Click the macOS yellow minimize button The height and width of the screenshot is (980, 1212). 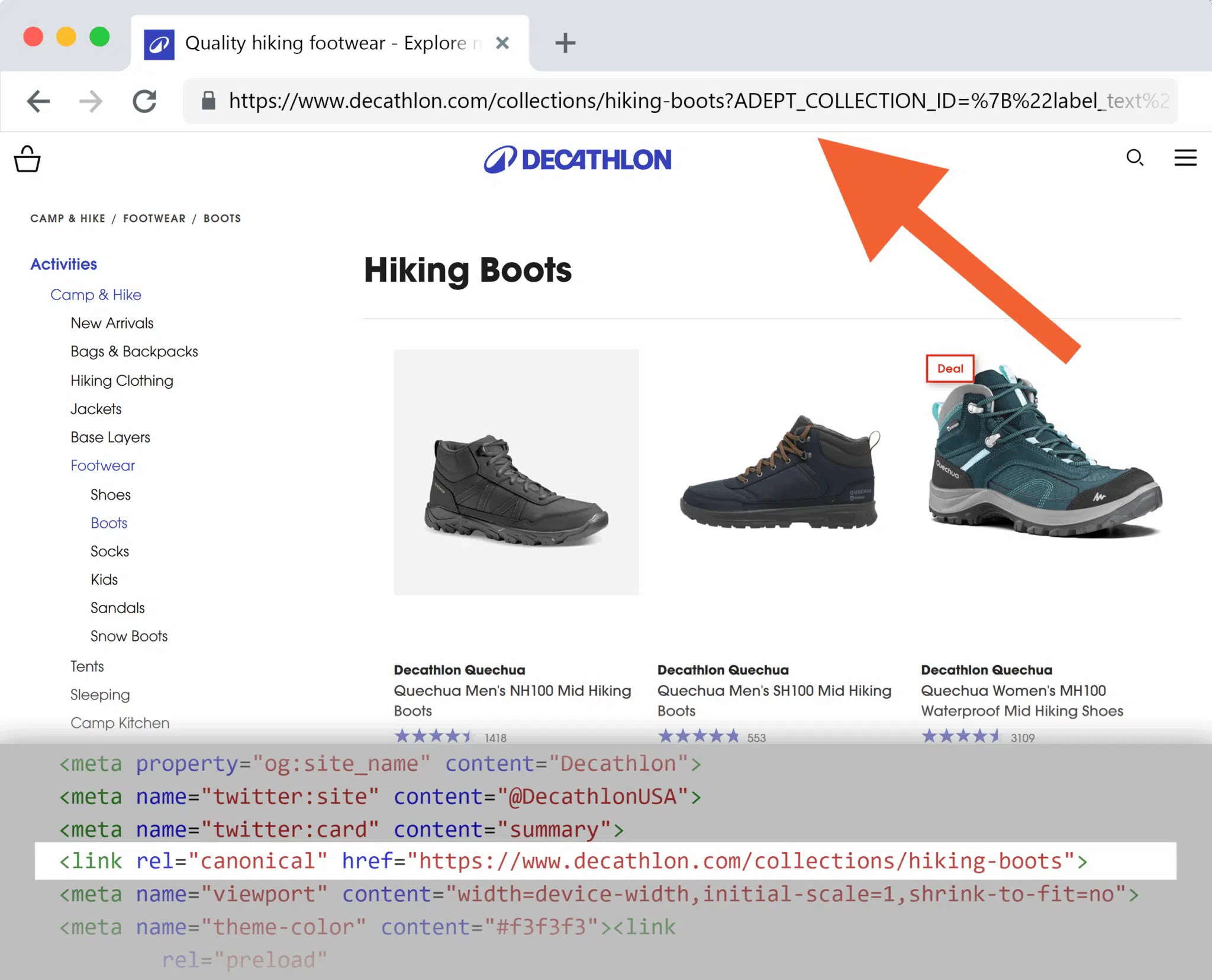pos(66,37)
